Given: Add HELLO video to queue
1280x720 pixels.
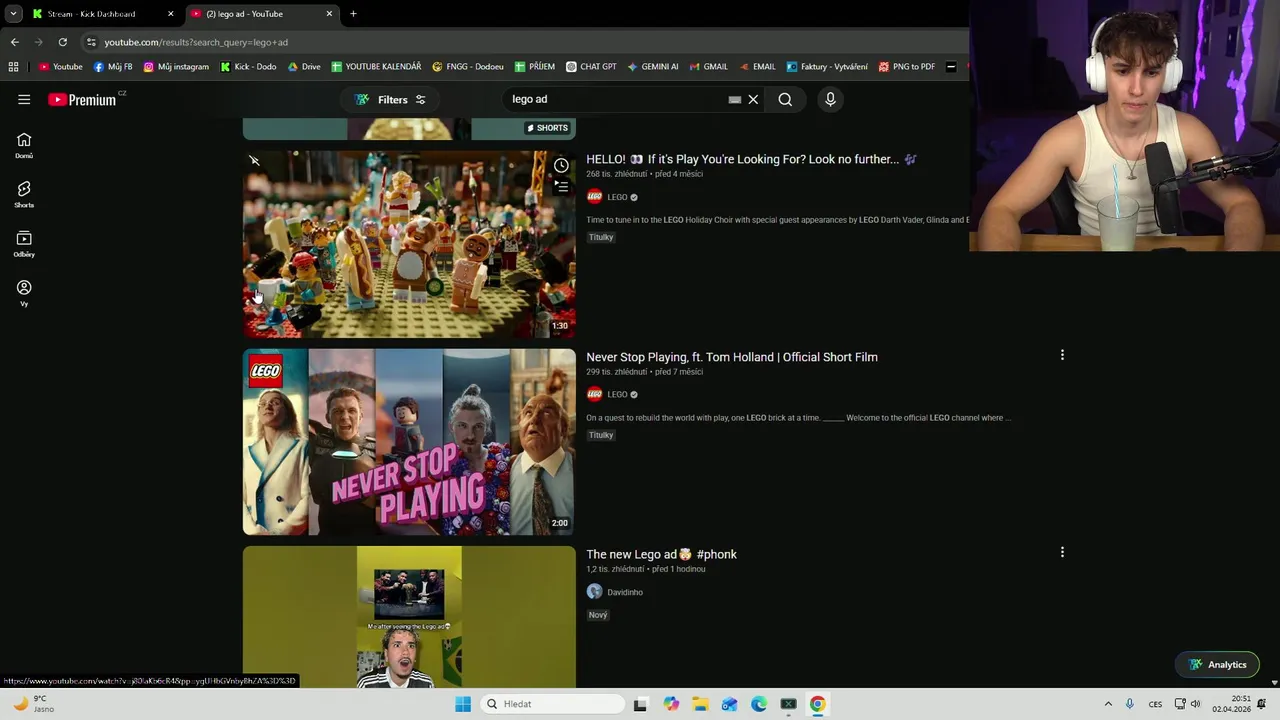Looking at the screenshot, I should point(561,186).
